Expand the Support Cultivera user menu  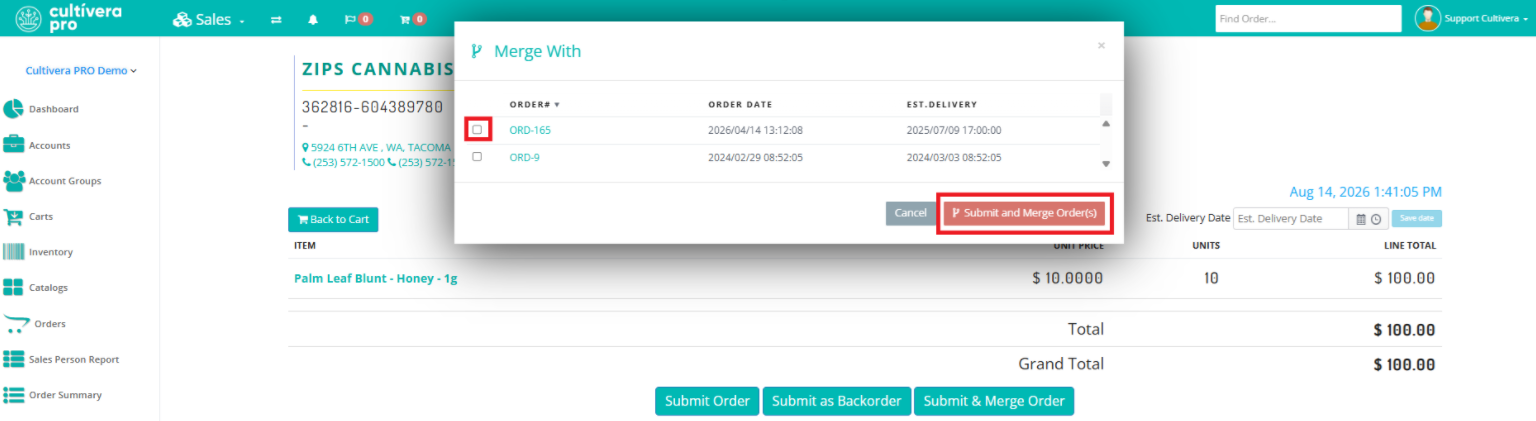click(x=1486, y=19)
